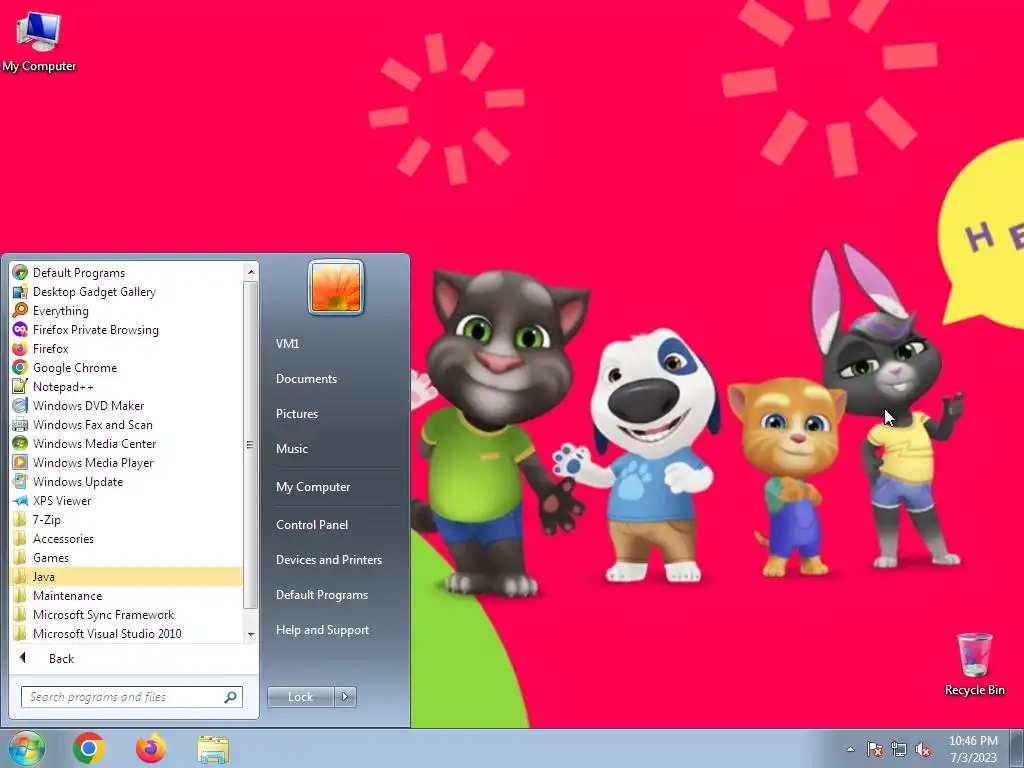The width and height of the screenshot is (1024, 768).
Task: Show hidden tray icons arrow
Action: point(850,749)
